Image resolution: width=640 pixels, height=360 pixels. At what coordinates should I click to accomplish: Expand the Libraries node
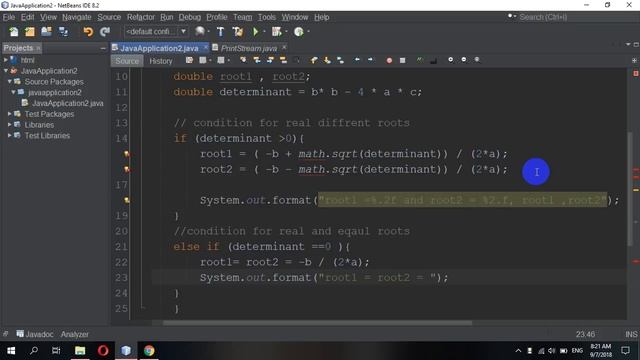click(x=9, y=124)
